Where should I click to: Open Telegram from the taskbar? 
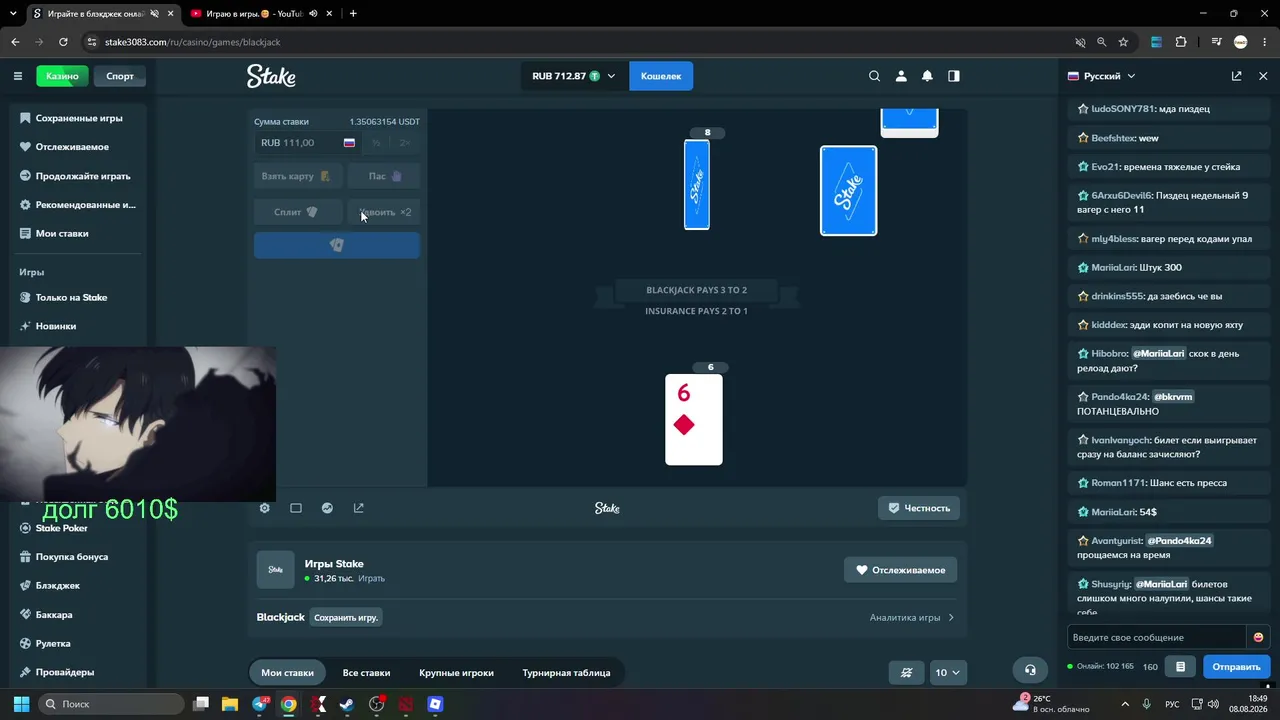260,704
